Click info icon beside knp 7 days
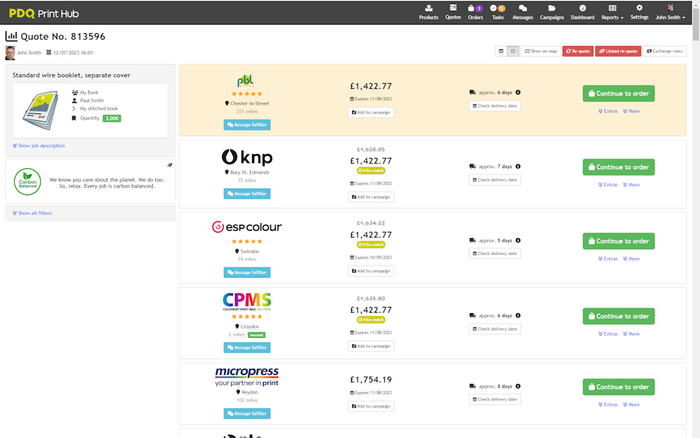This screenshot has width=700, height=438. tap(518, 167)
